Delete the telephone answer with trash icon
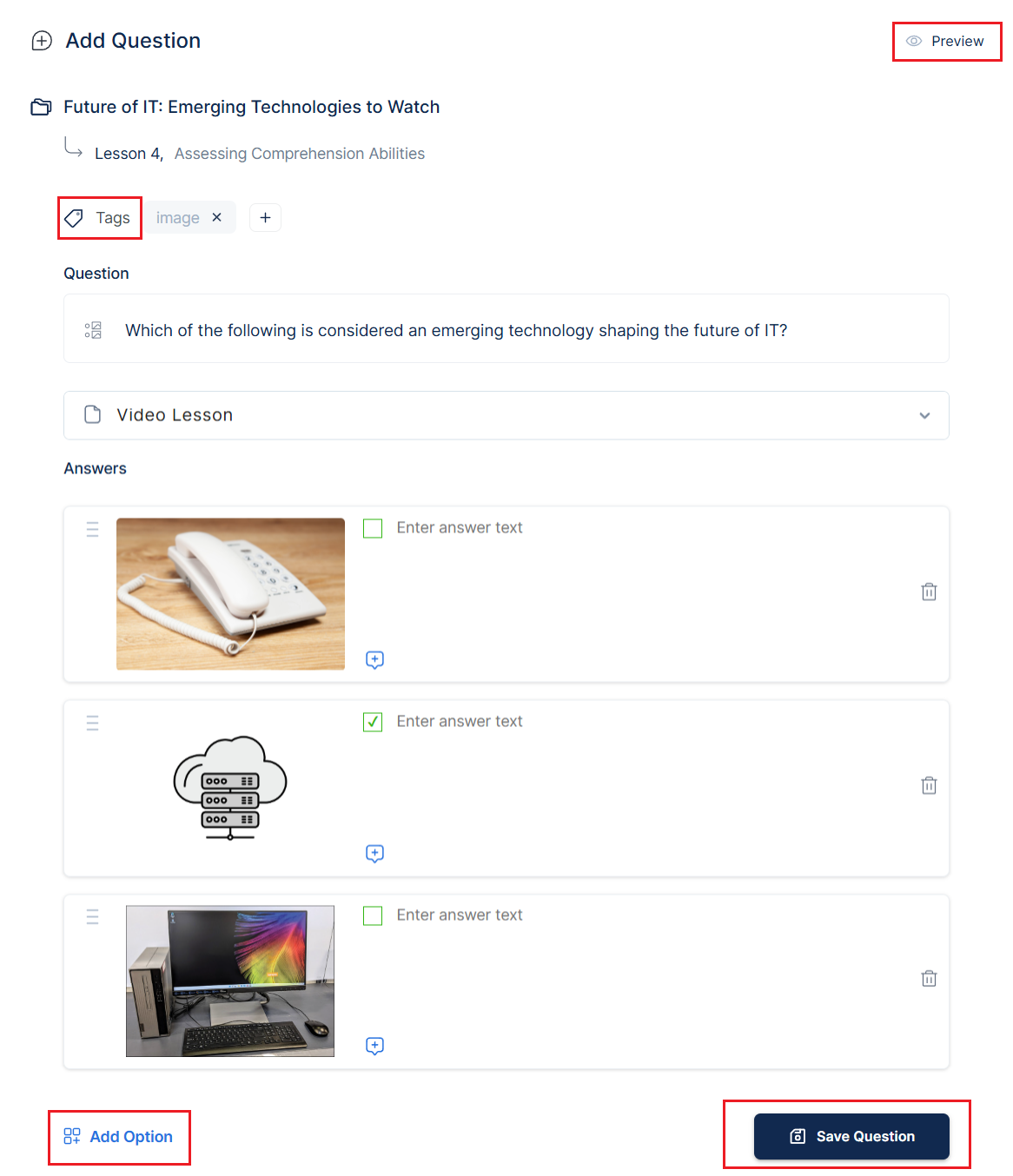The height and width of the screenshot is (1176, 1013). pos(929,591)
